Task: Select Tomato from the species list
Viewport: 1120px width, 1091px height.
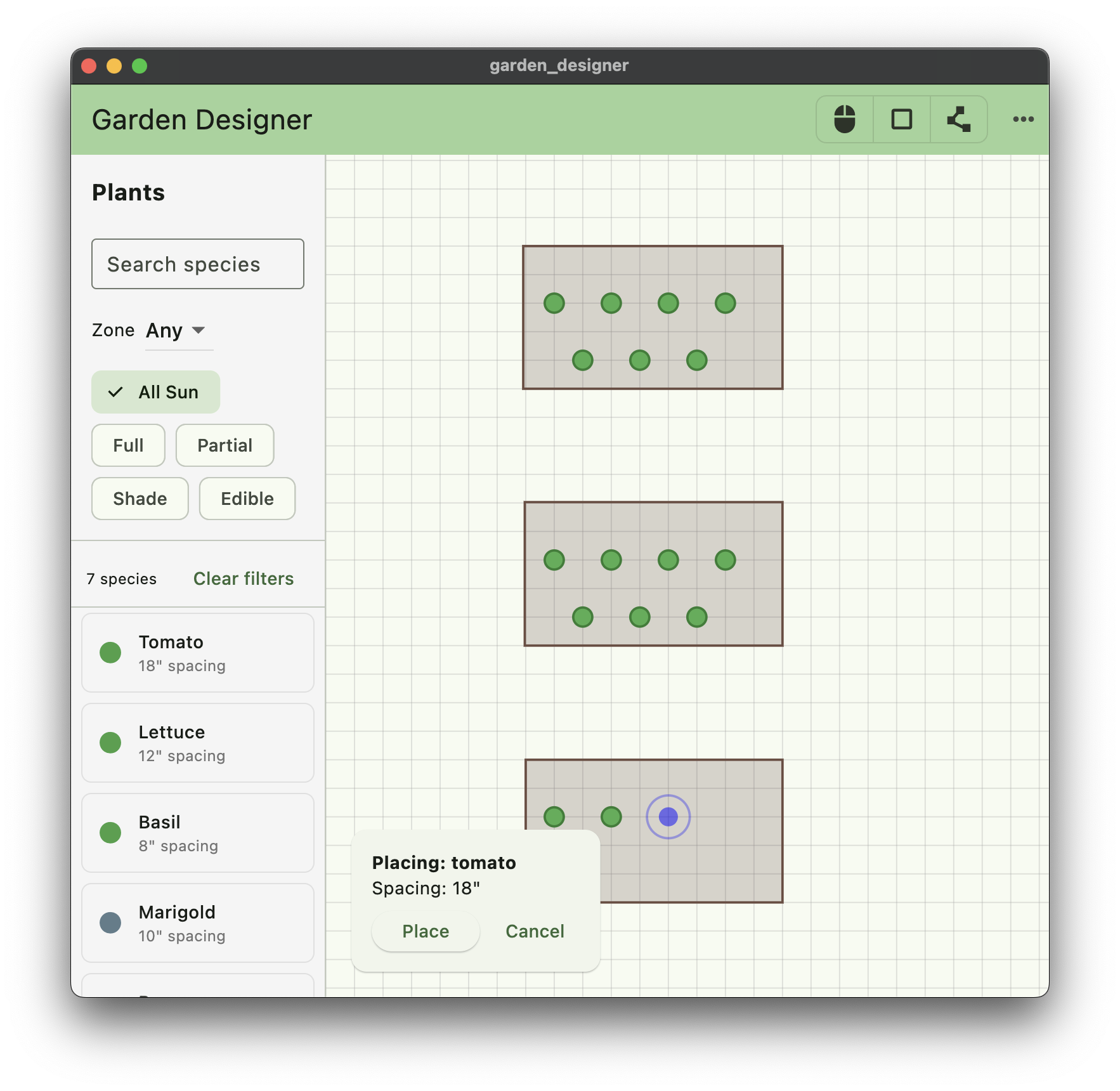Action: (197, 652)
